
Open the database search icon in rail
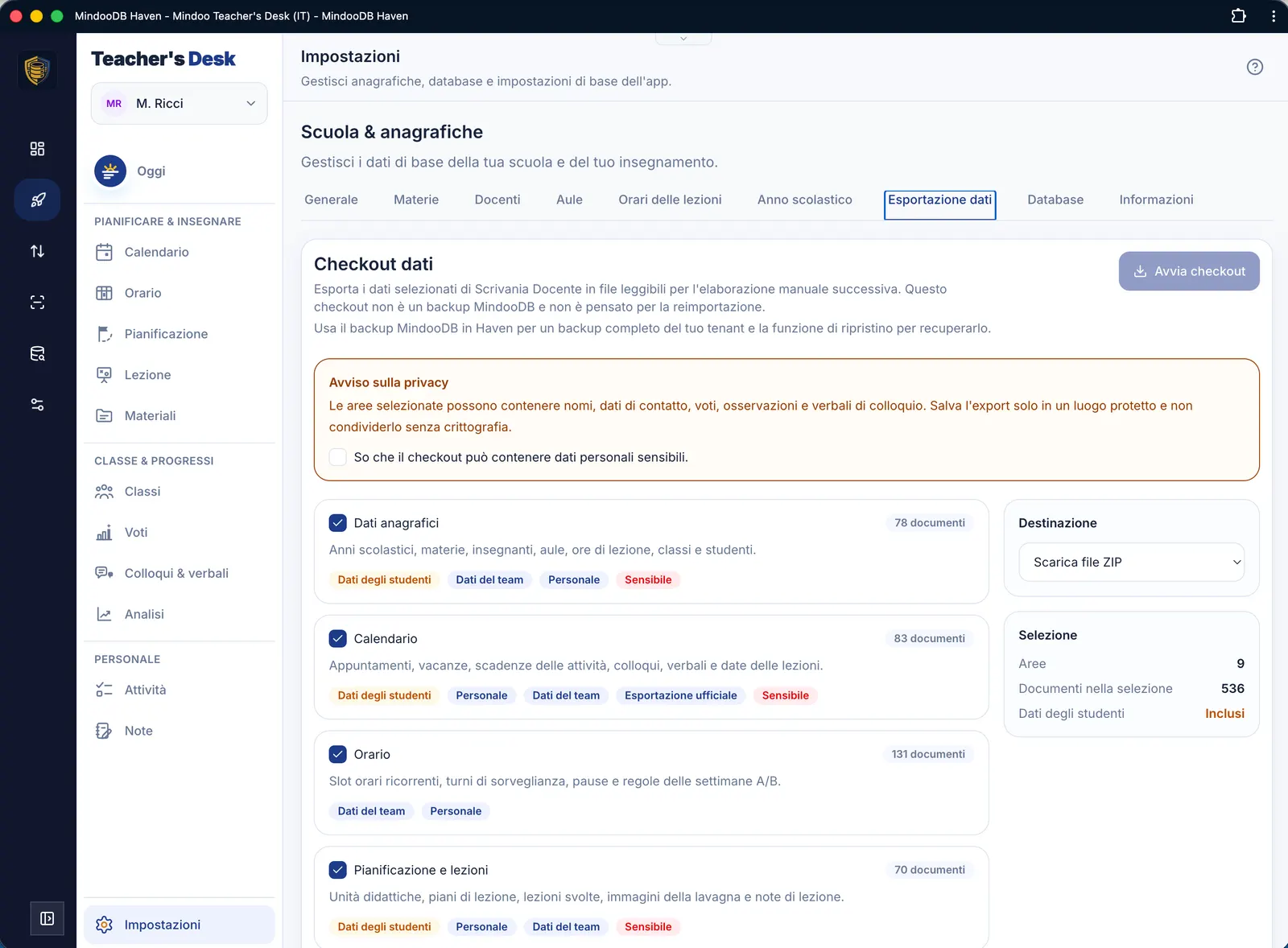[x=37, y=353]
